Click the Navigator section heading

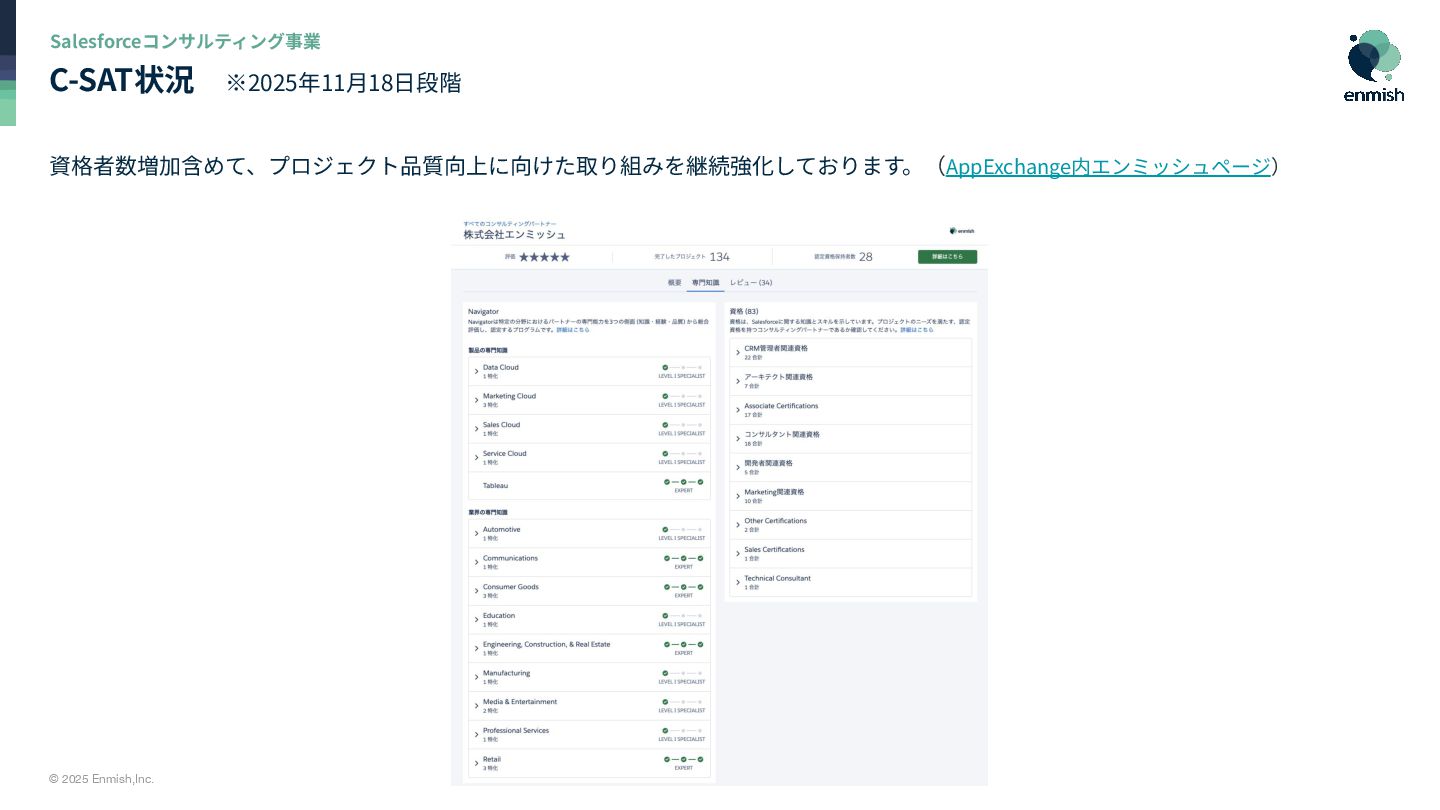[x=483, y=312]
